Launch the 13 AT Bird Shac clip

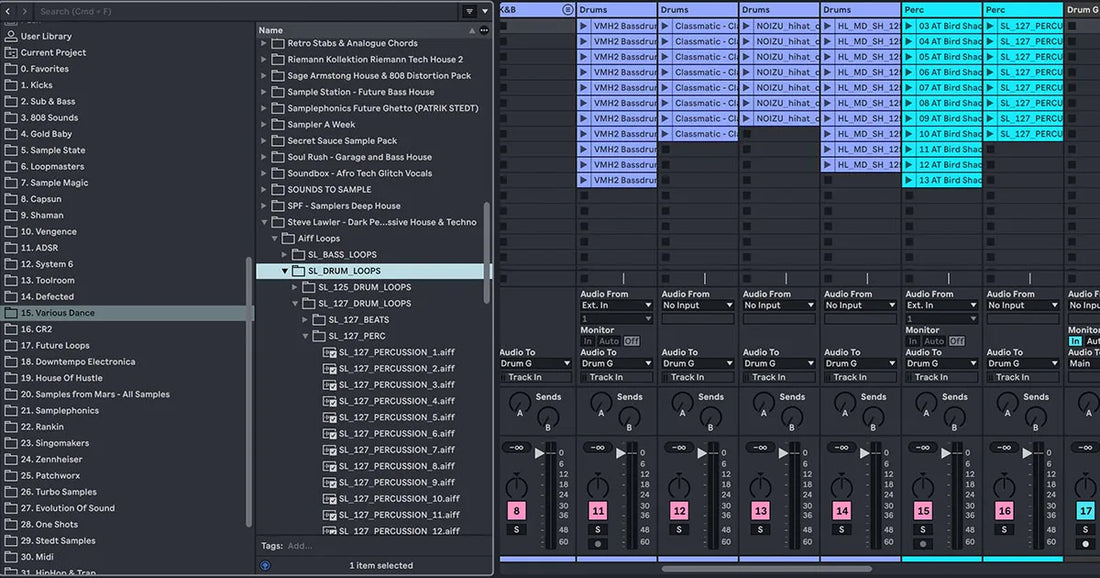point(909,180)
